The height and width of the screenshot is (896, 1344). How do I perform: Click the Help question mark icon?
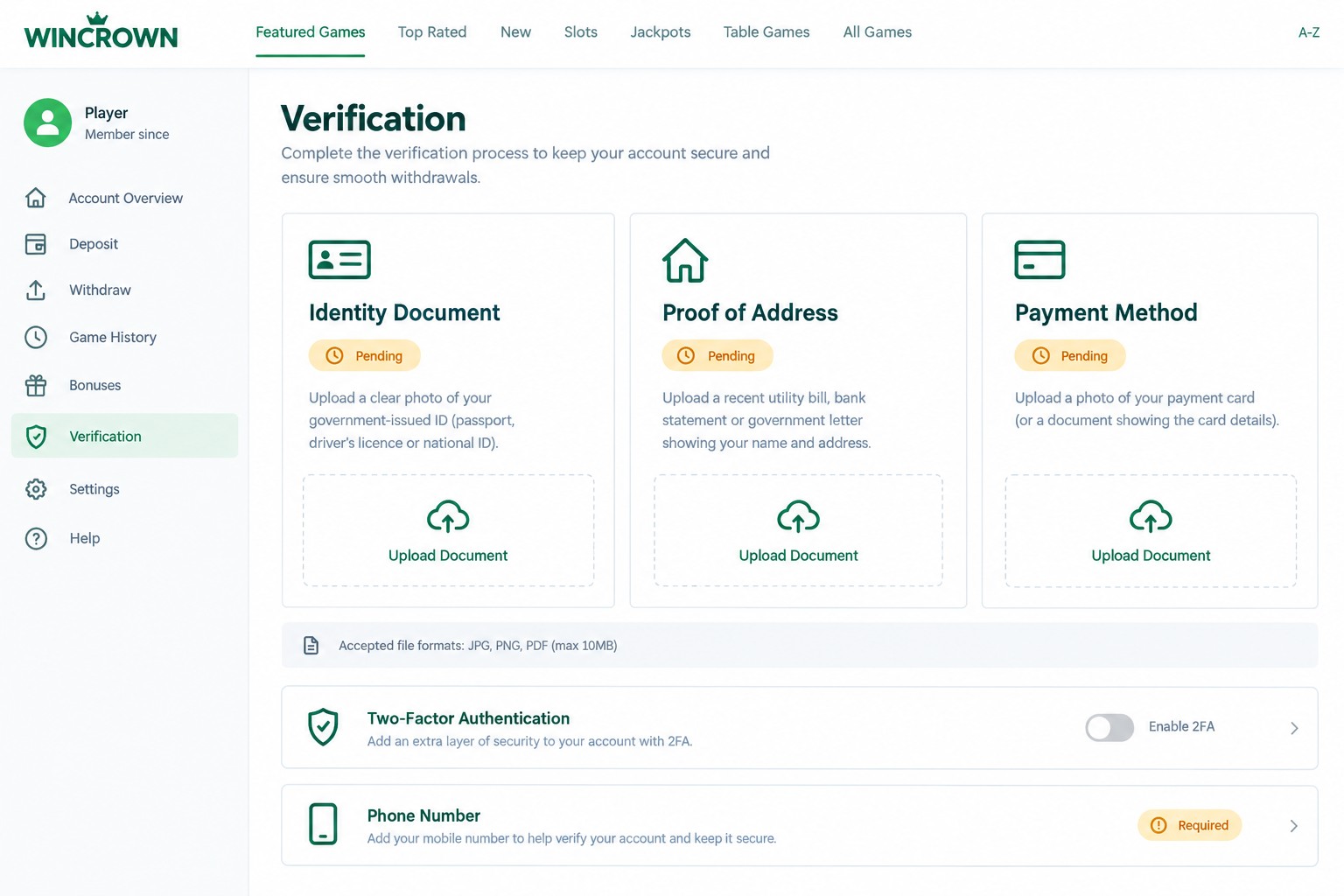[x=36, y=538]
